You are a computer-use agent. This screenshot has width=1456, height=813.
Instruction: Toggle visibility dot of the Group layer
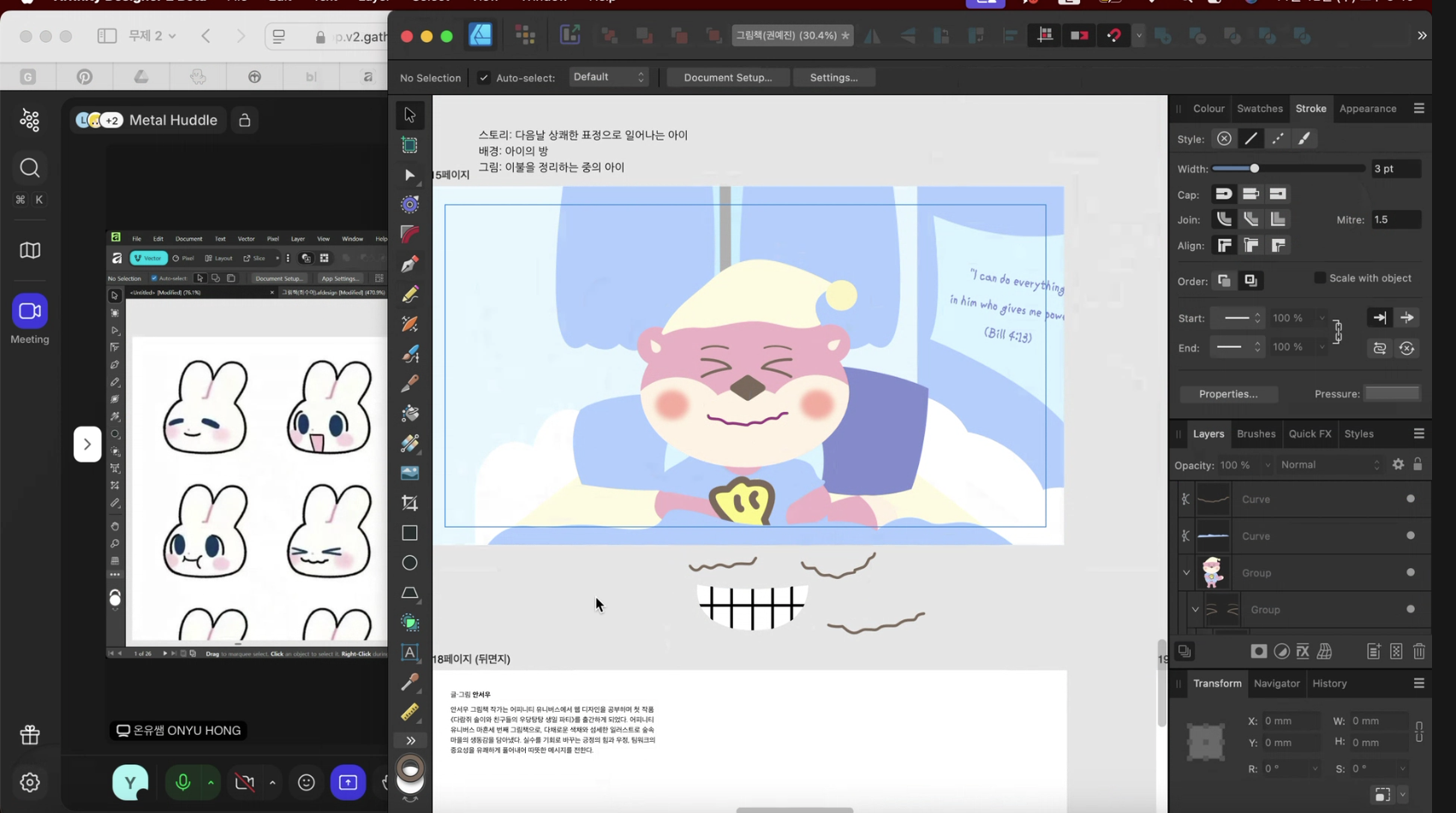[1411, 572]
